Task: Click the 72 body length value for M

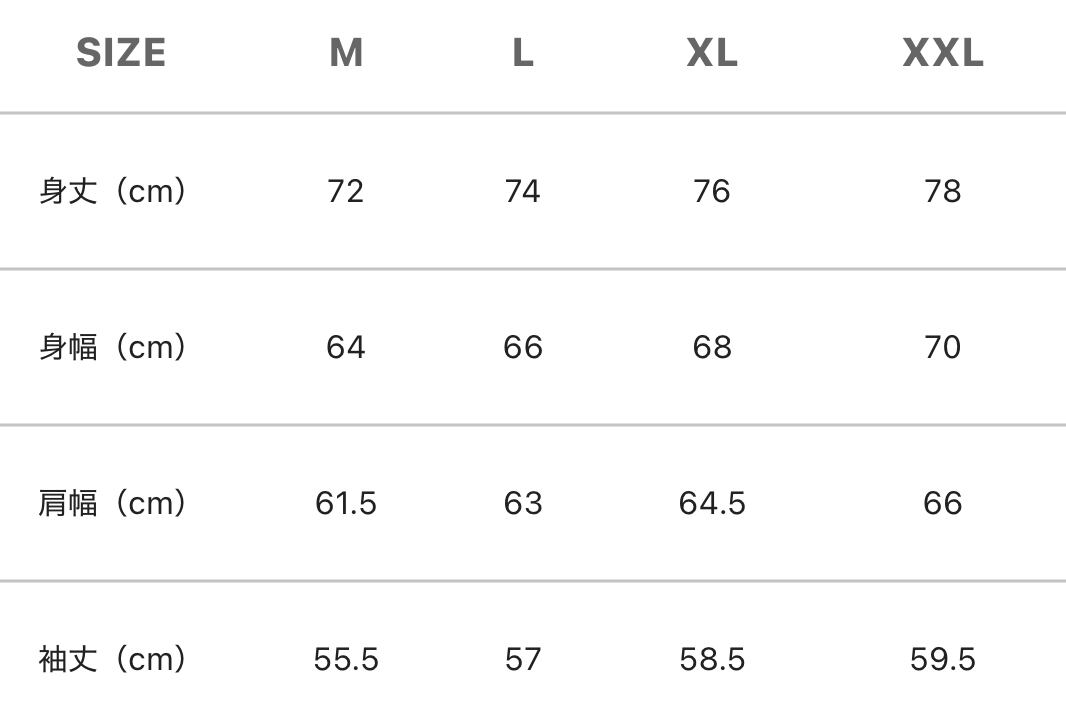Action: point(345,192)
